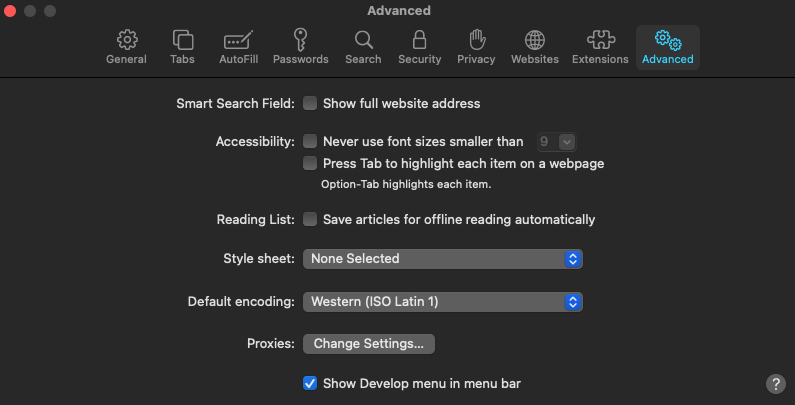795x405 pixels.
Task: Check Save articles for offline reading automatically
Action: pyautogui.click(x=310, y=219)
